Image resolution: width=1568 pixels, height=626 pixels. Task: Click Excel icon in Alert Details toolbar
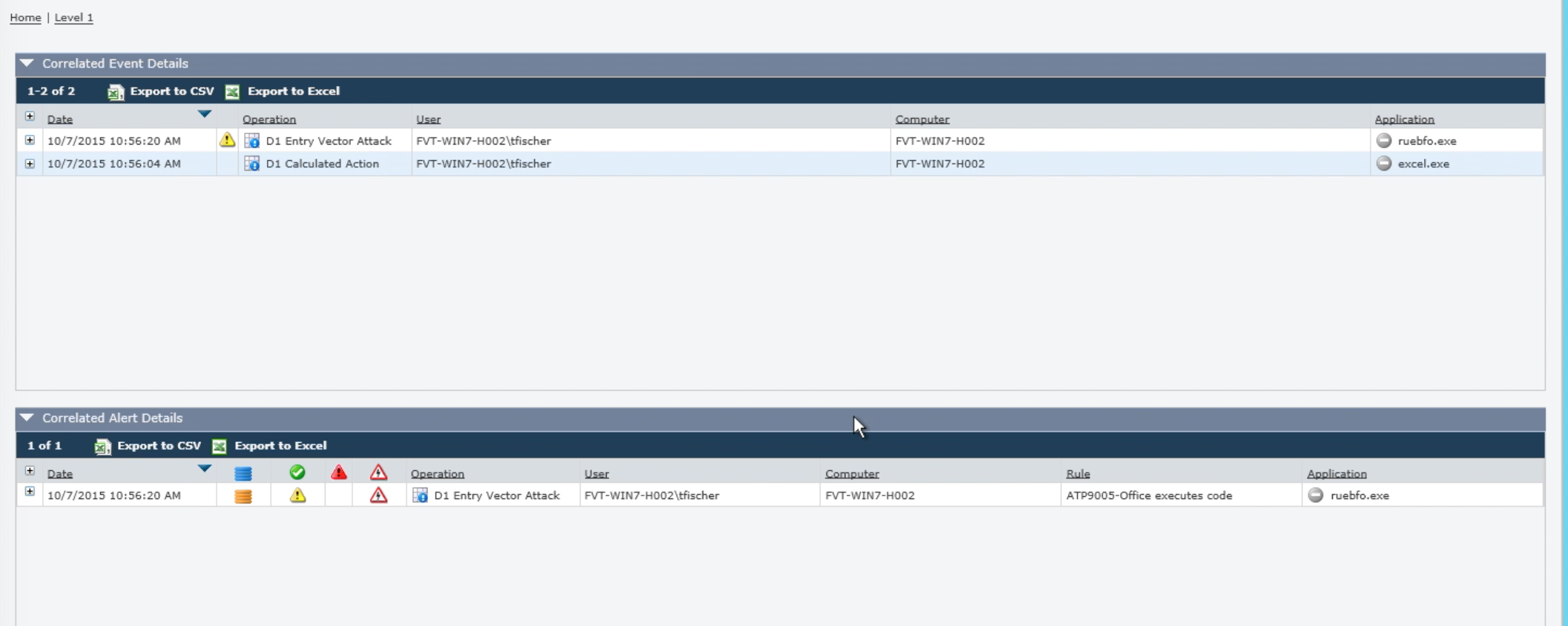pos(219,447)
